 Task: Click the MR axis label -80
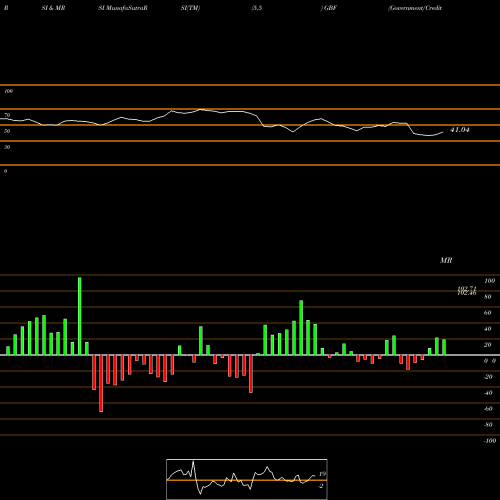[488, 425]
